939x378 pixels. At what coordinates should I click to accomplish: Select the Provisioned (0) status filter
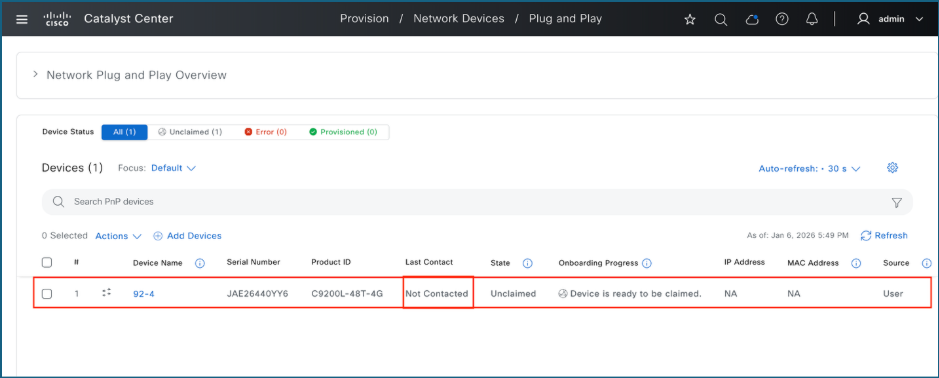tap(343, 132)
